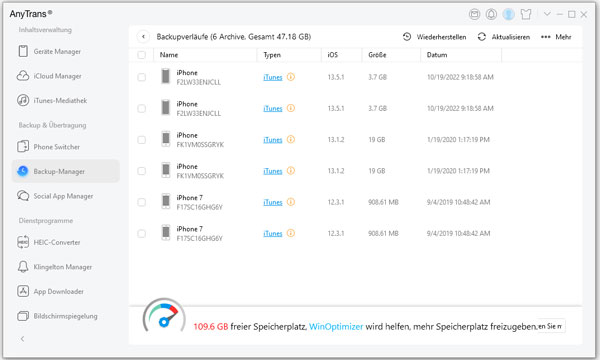The width and height of the screenshot is (600, 360).
Task: Click the '109.6 GB' free space text
Action: pyautogui.click(x=211, y=327)
